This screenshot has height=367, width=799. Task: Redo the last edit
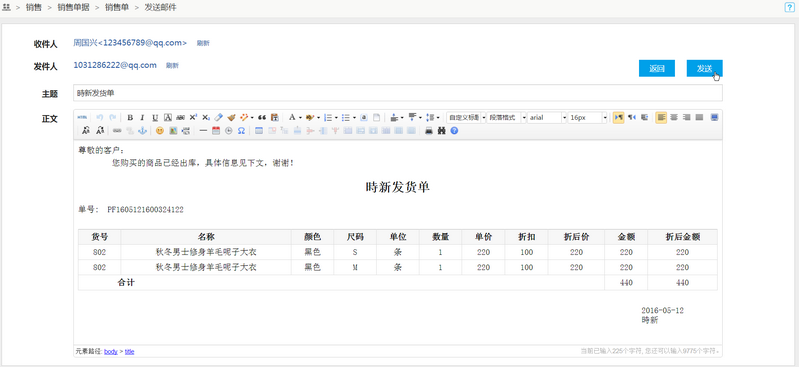click(x=113, y=117)
